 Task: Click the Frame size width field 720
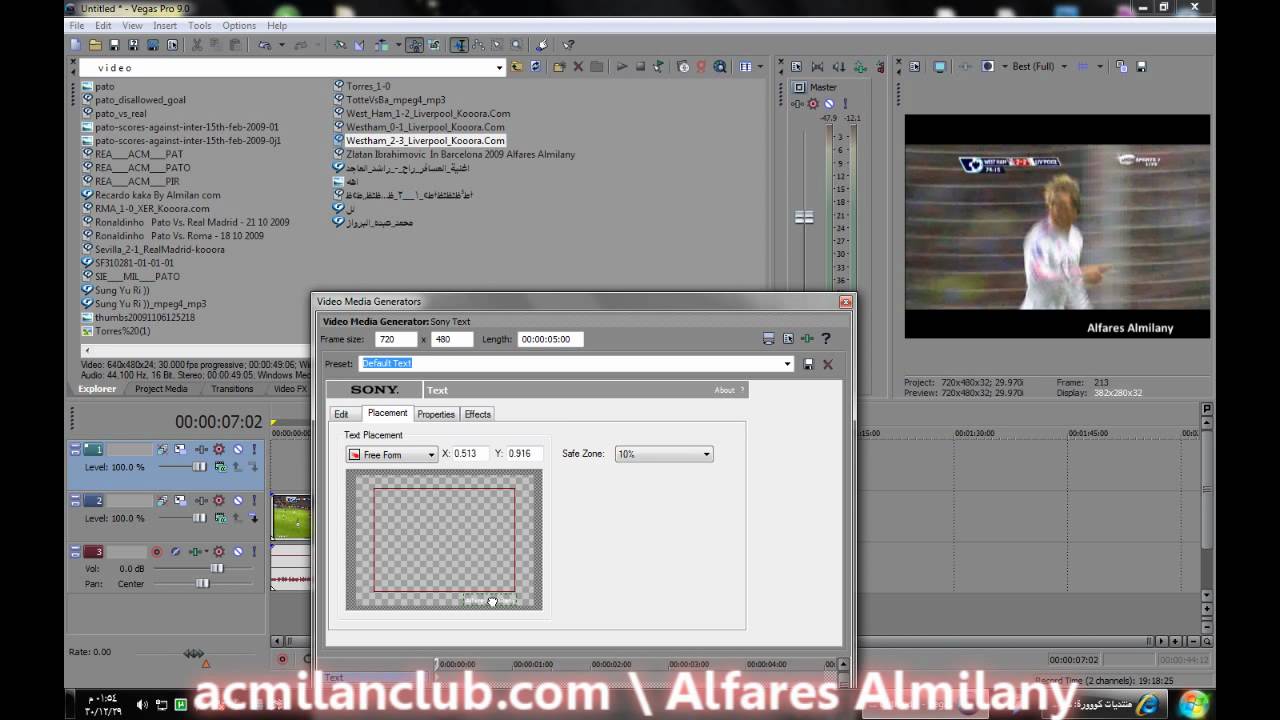click(396, 339)
